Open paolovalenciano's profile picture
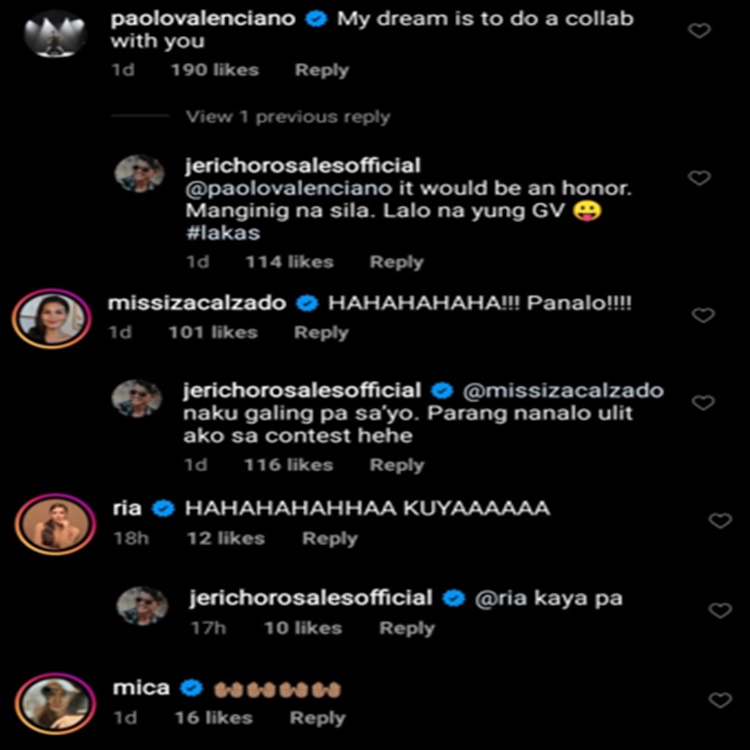The width and height of the screenshot is (750, 750). pos(54,34)
